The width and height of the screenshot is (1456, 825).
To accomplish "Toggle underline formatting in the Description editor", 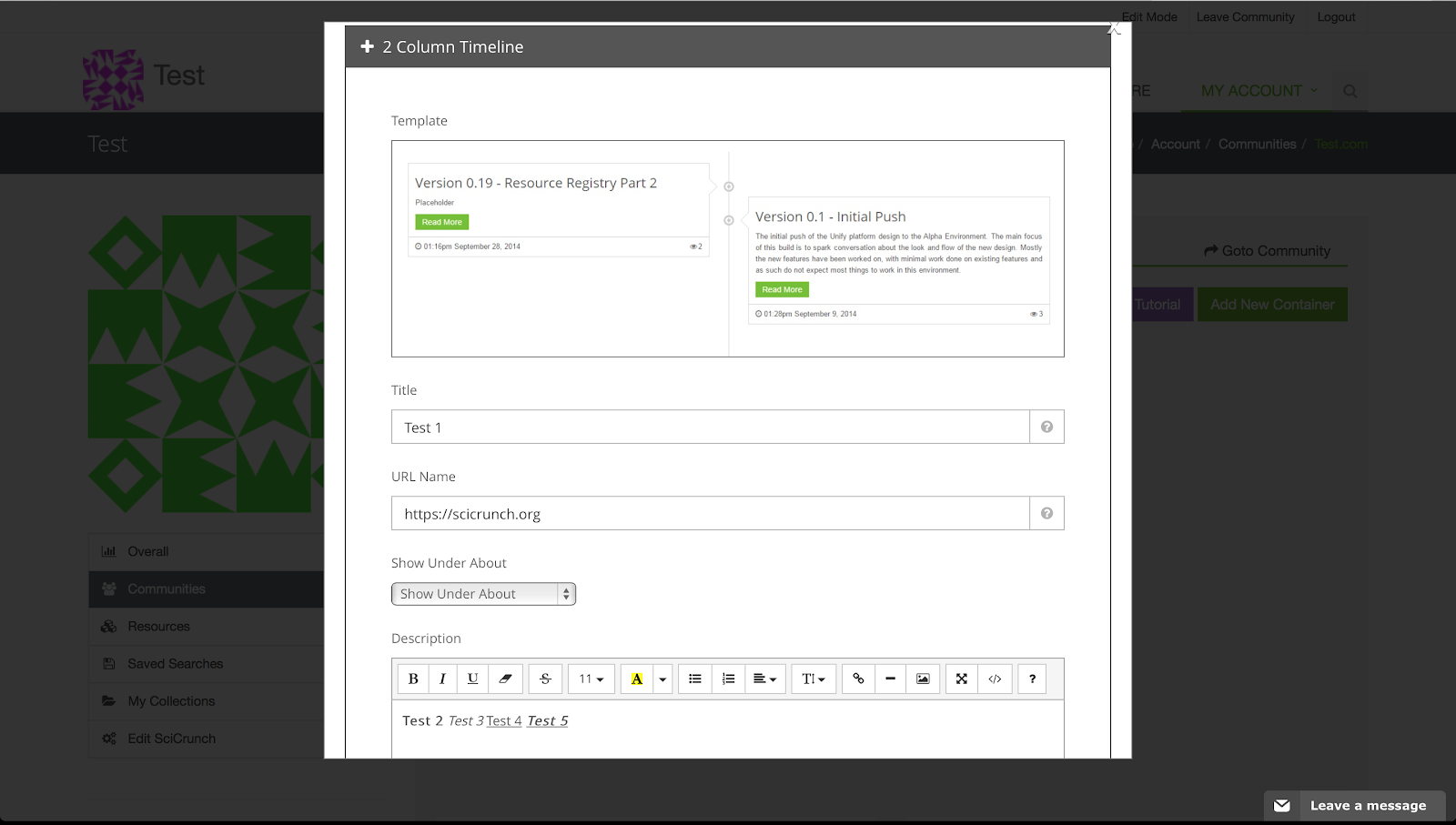I will pyautogui.click(x=472, y=679).
